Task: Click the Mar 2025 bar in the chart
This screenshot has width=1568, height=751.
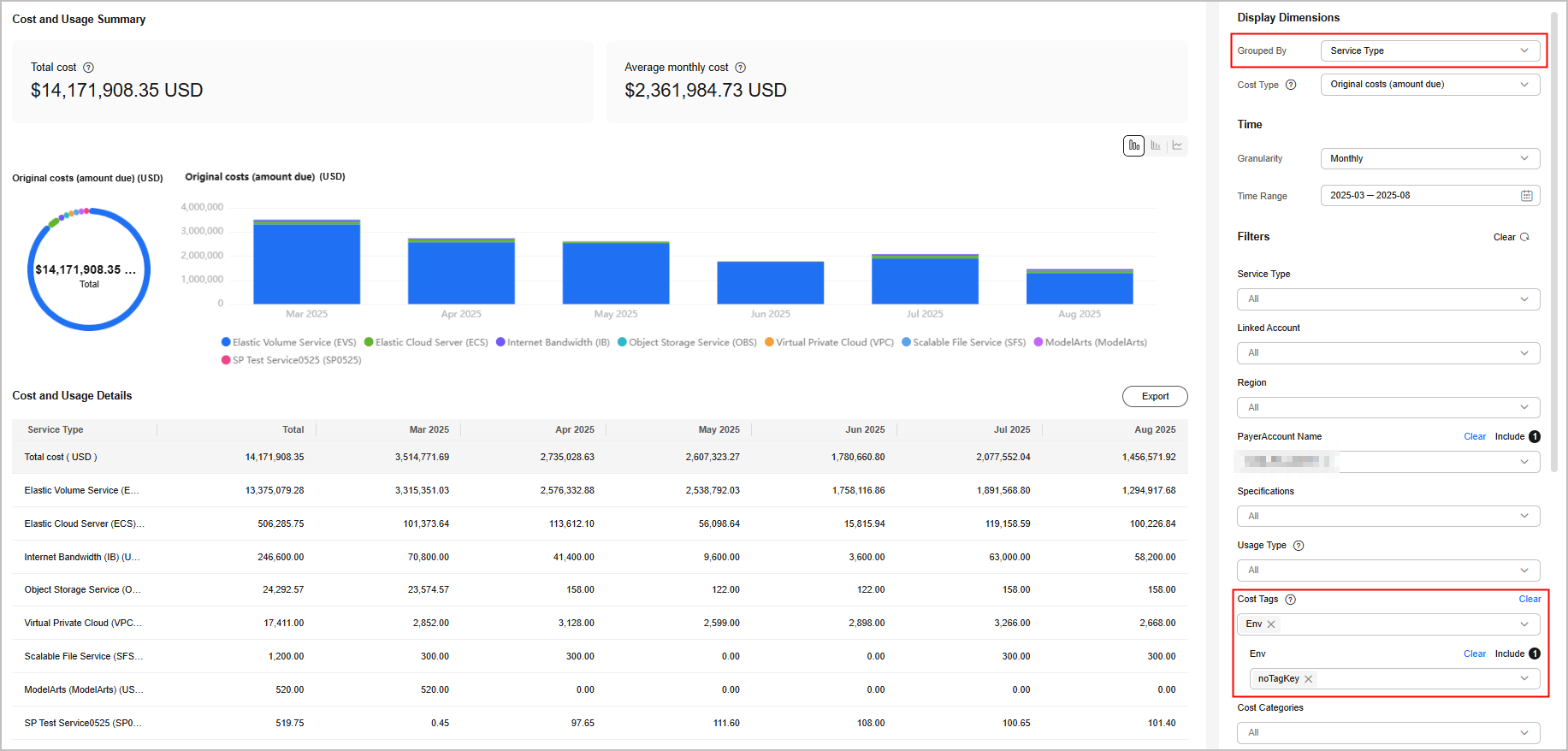Action: point(306,263)
